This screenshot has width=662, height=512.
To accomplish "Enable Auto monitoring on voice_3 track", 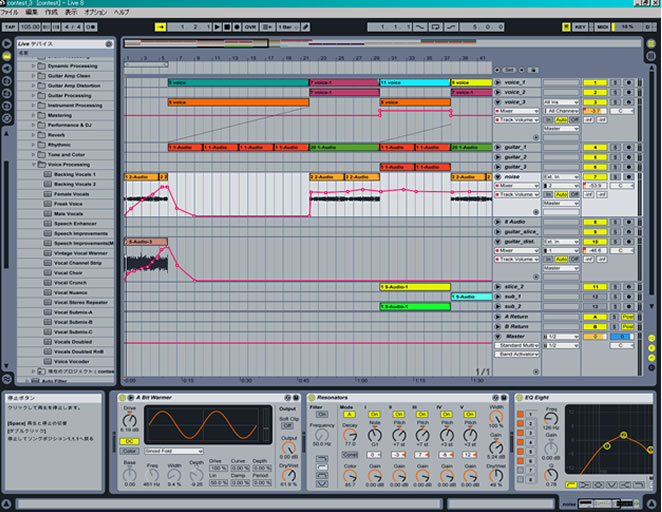I will click(561, 120).
